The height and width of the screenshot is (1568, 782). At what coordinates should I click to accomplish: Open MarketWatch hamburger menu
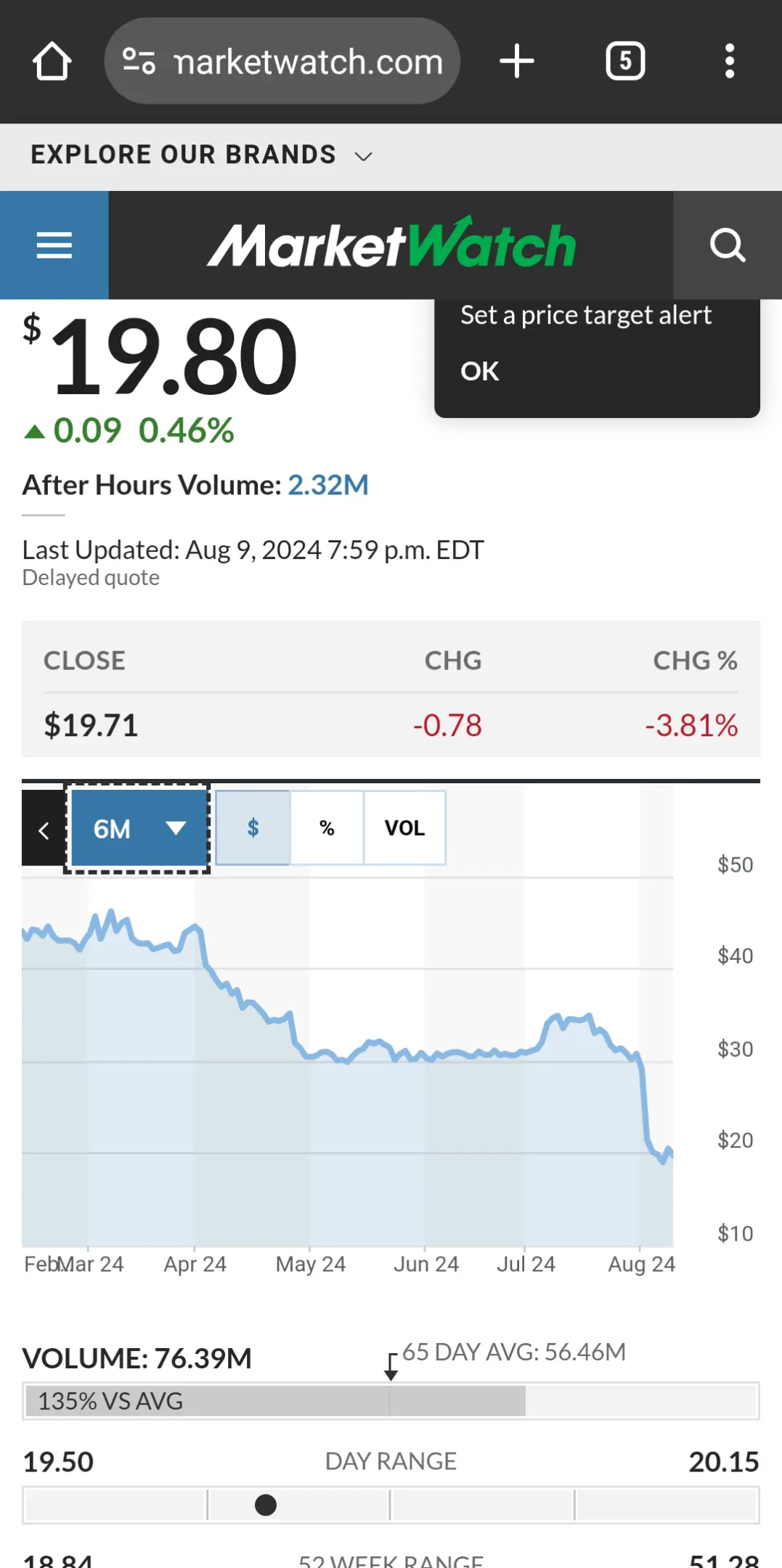pos(54,245)
